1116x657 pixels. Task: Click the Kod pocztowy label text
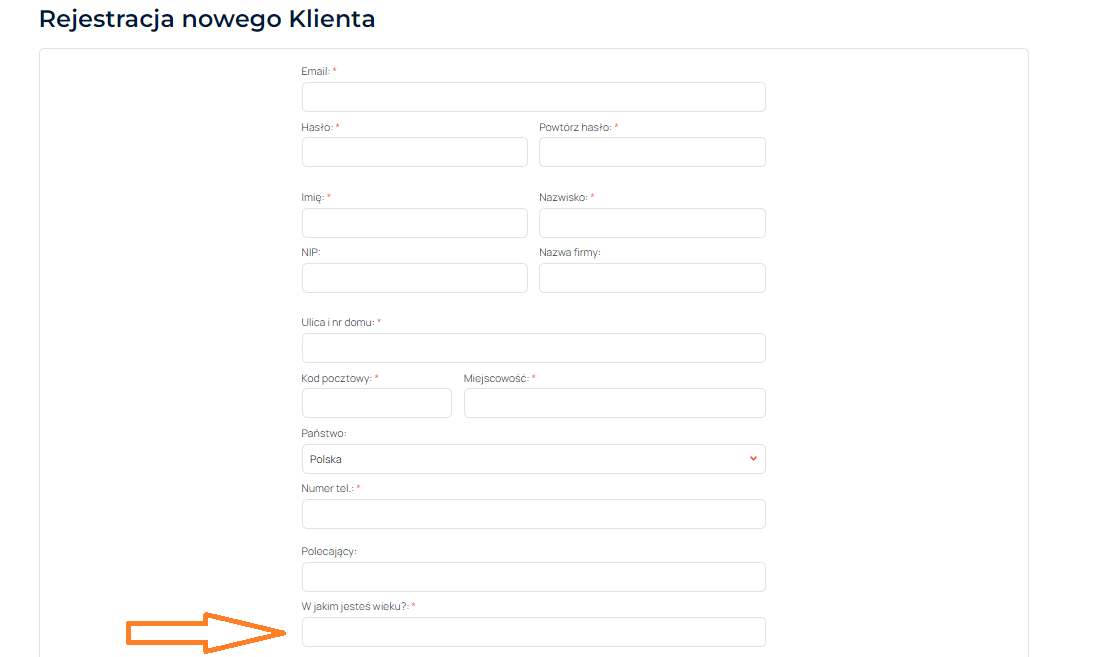336,378
